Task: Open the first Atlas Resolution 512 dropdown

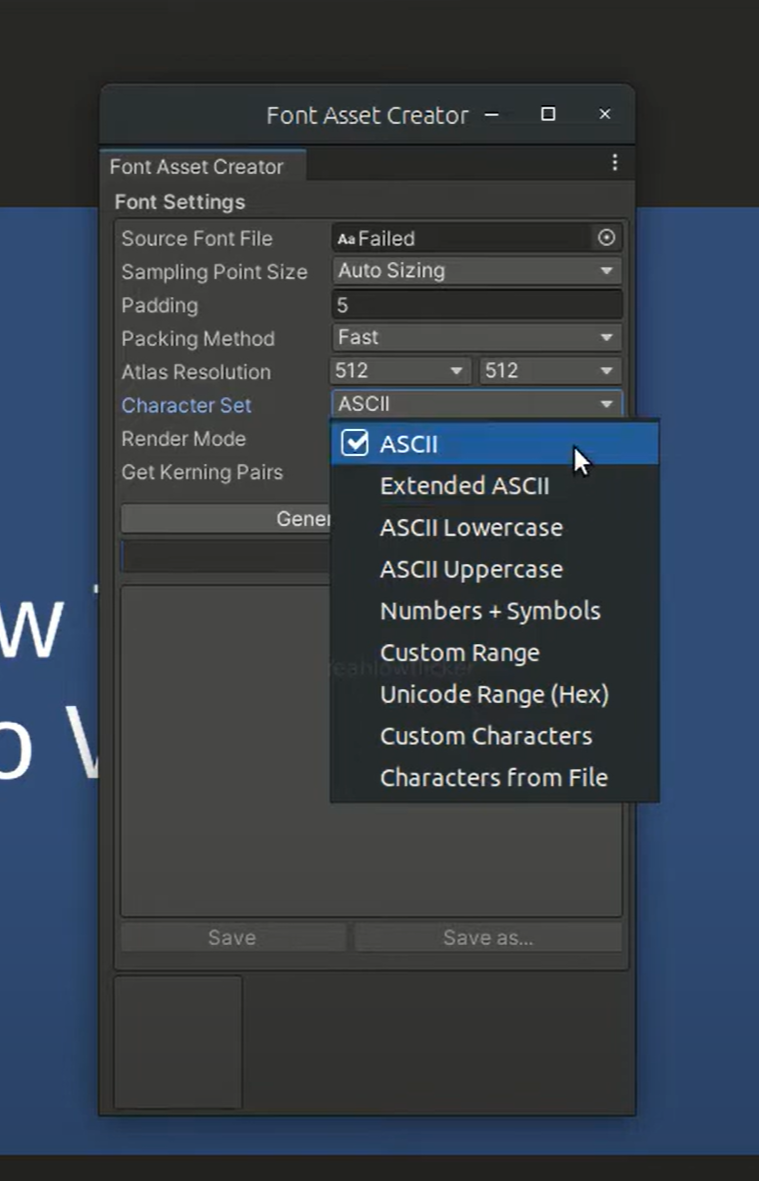Action: coord(400,371)
